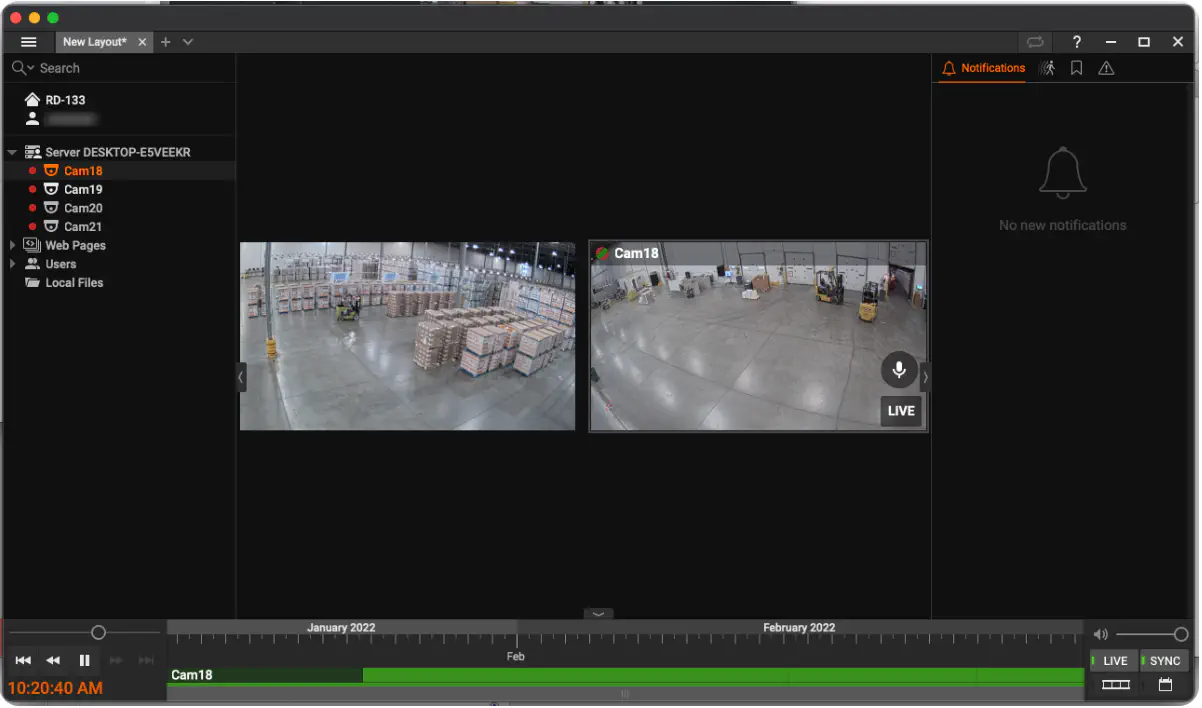This screenshot has width=1202, height=708.
Task: Toggle the SYNC button
Action: click(1164, 661)
